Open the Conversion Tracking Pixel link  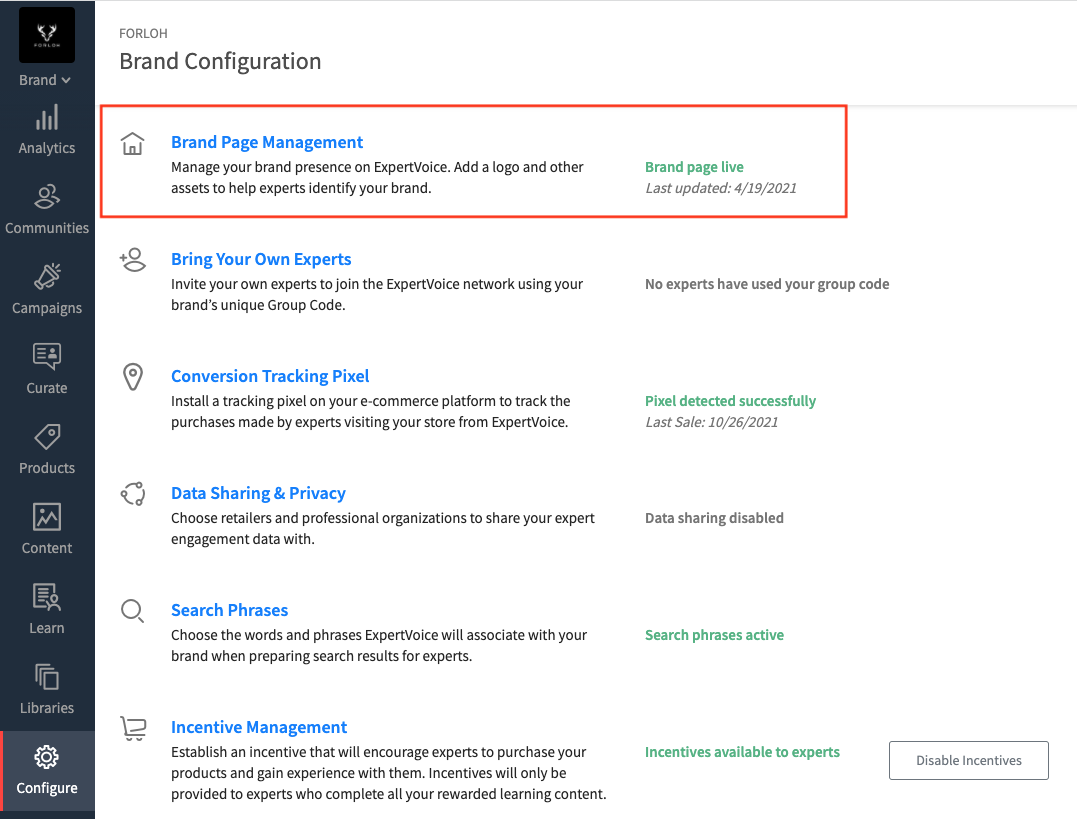pyautogui.click(x=270, y=376)
